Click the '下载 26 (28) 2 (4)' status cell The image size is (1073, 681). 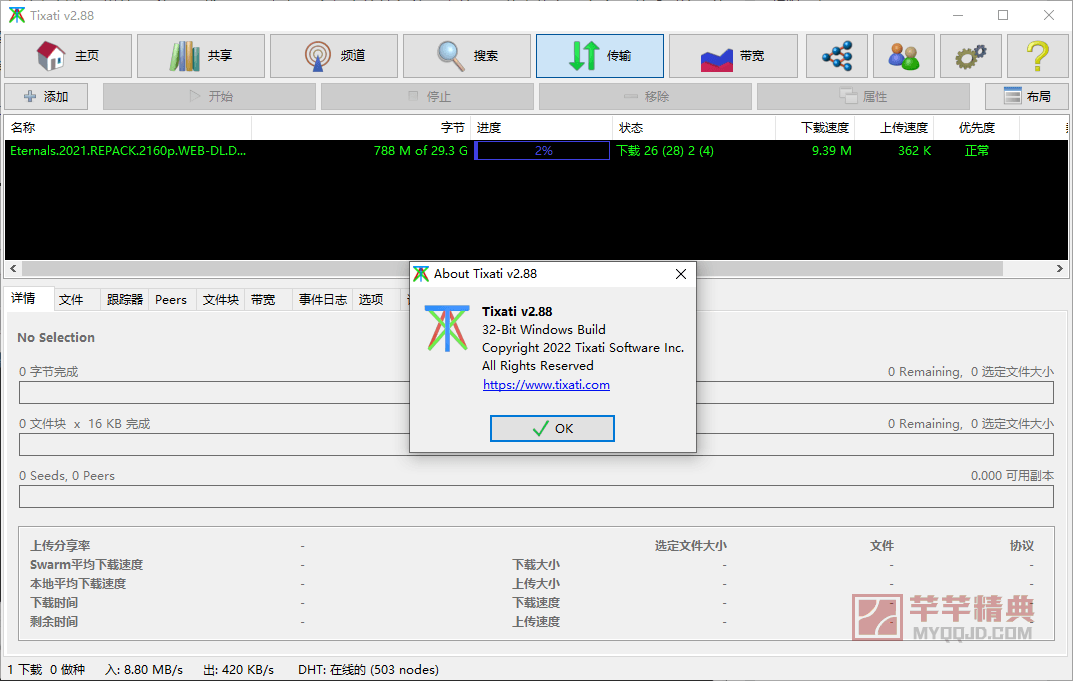[x=664, y=151]
